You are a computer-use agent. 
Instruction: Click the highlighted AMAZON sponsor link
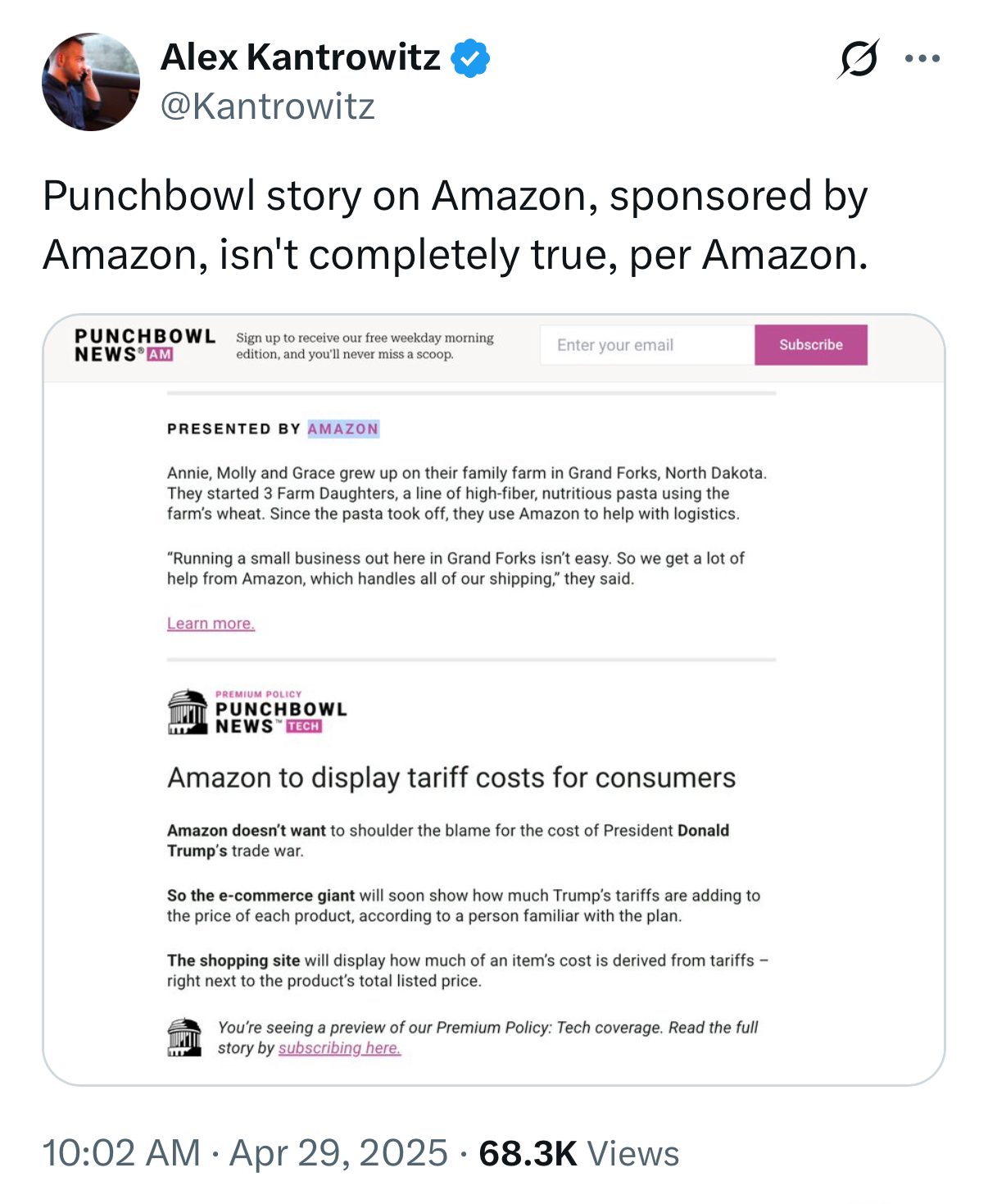coord(343,429)
